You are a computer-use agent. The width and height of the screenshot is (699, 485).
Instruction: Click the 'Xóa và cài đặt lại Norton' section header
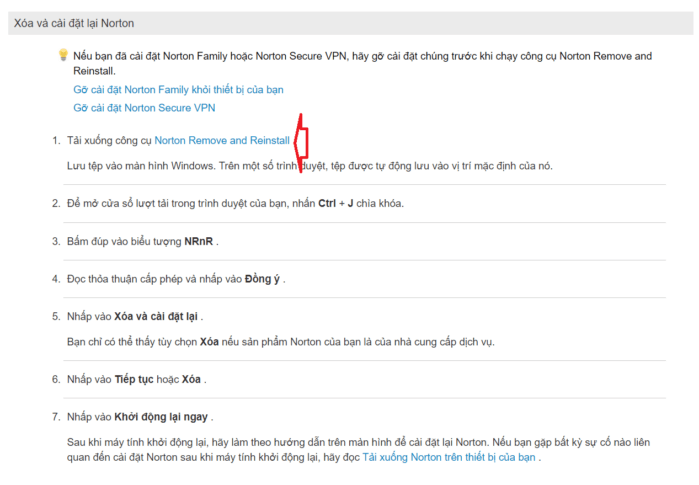(350, 23)
